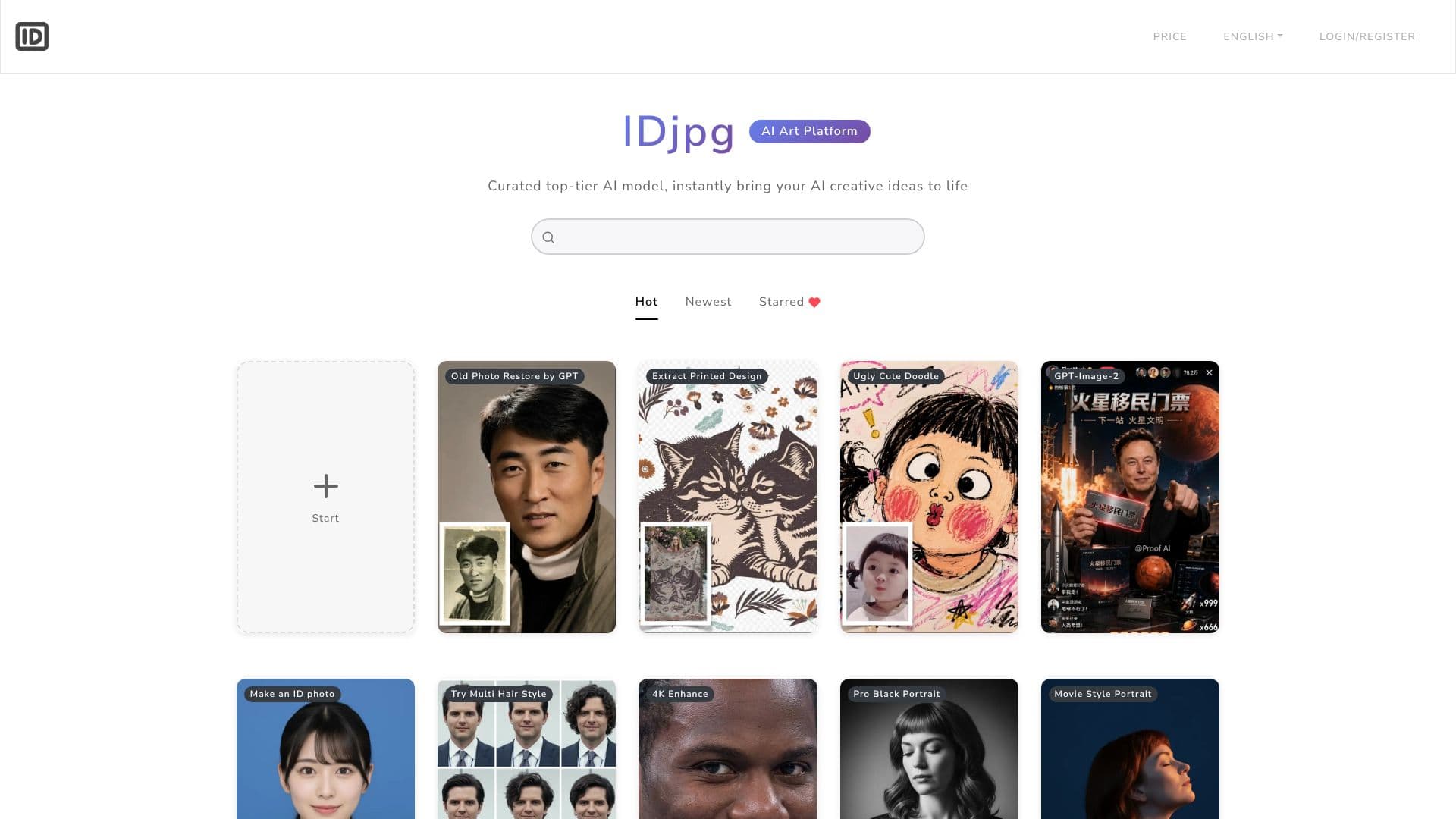The image size is (1456, 819).
Task: Open the Try Multi Hair Style card
Action: click(526, 748)
